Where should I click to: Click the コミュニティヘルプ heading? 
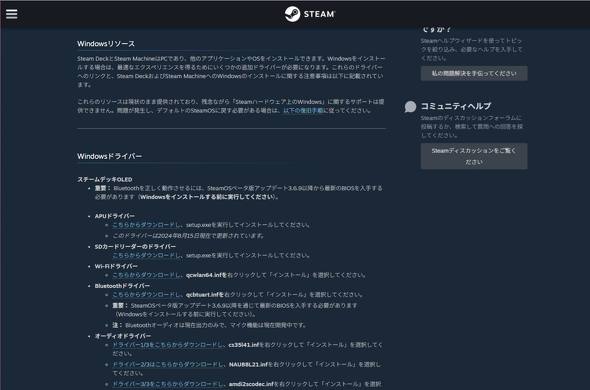tap(456, 106)
